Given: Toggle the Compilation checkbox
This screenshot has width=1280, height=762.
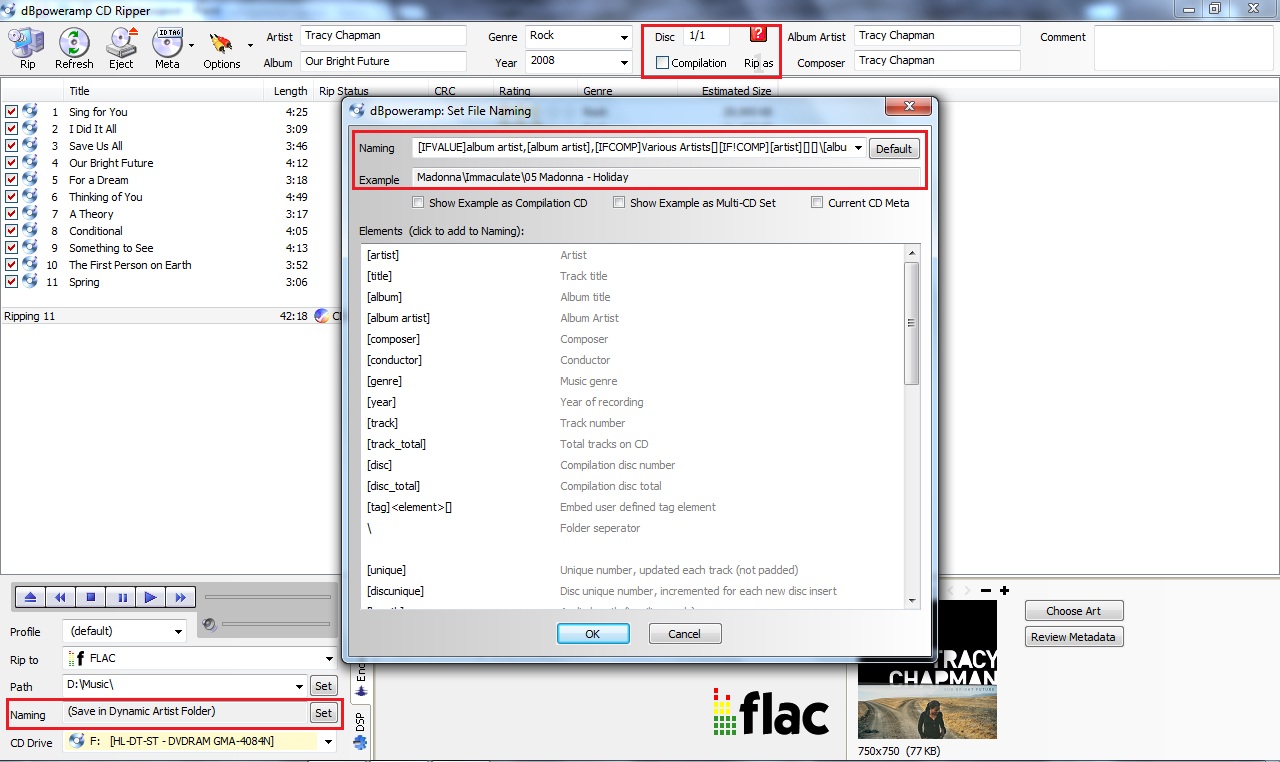Looking at the screenshot, I should click(x=662, y=63).
